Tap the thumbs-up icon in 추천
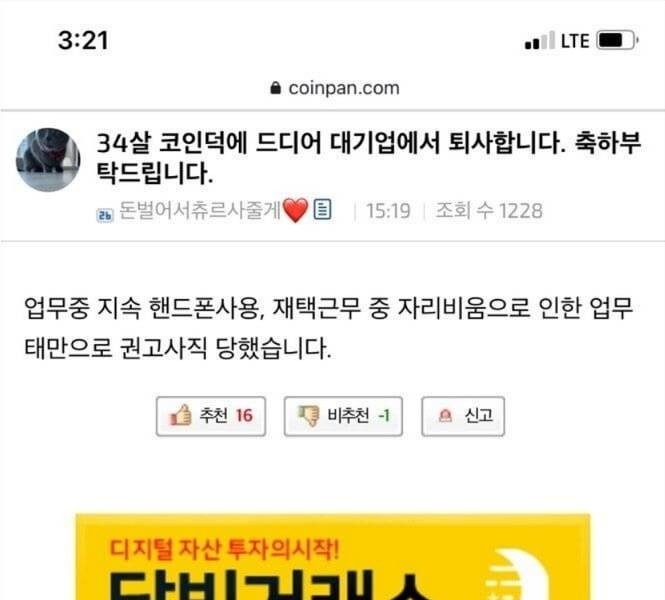Viewport: 665px width, 600px height. pos(180,415)
